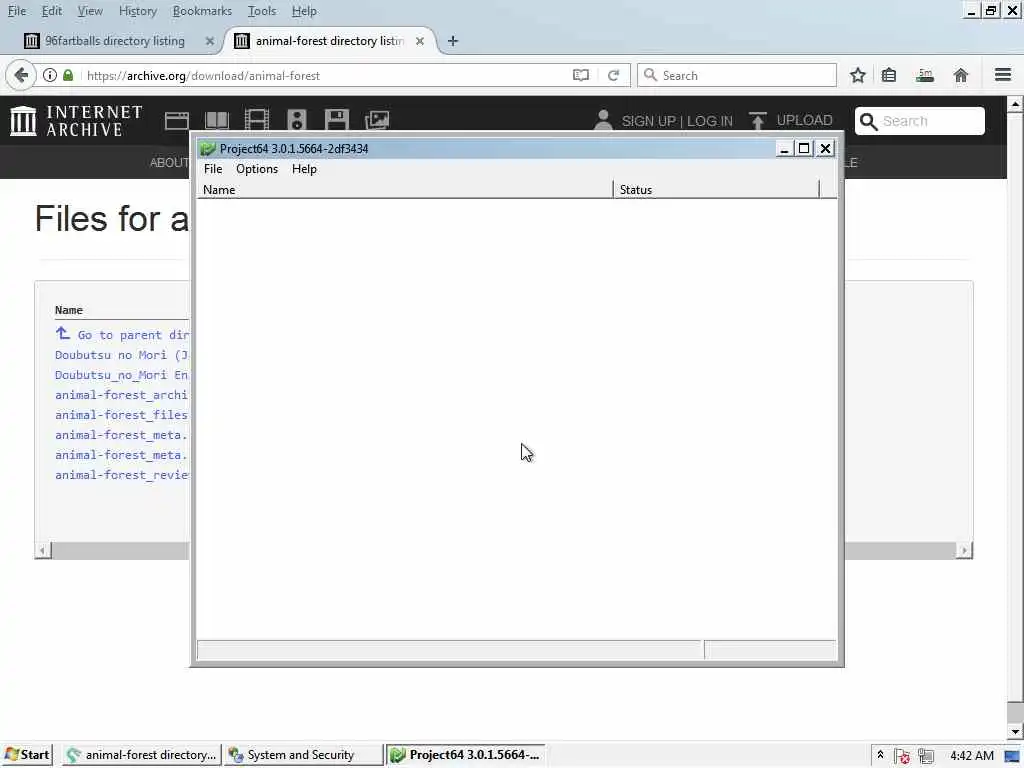Close the animal-forest tab

click(x=420, y=41)
